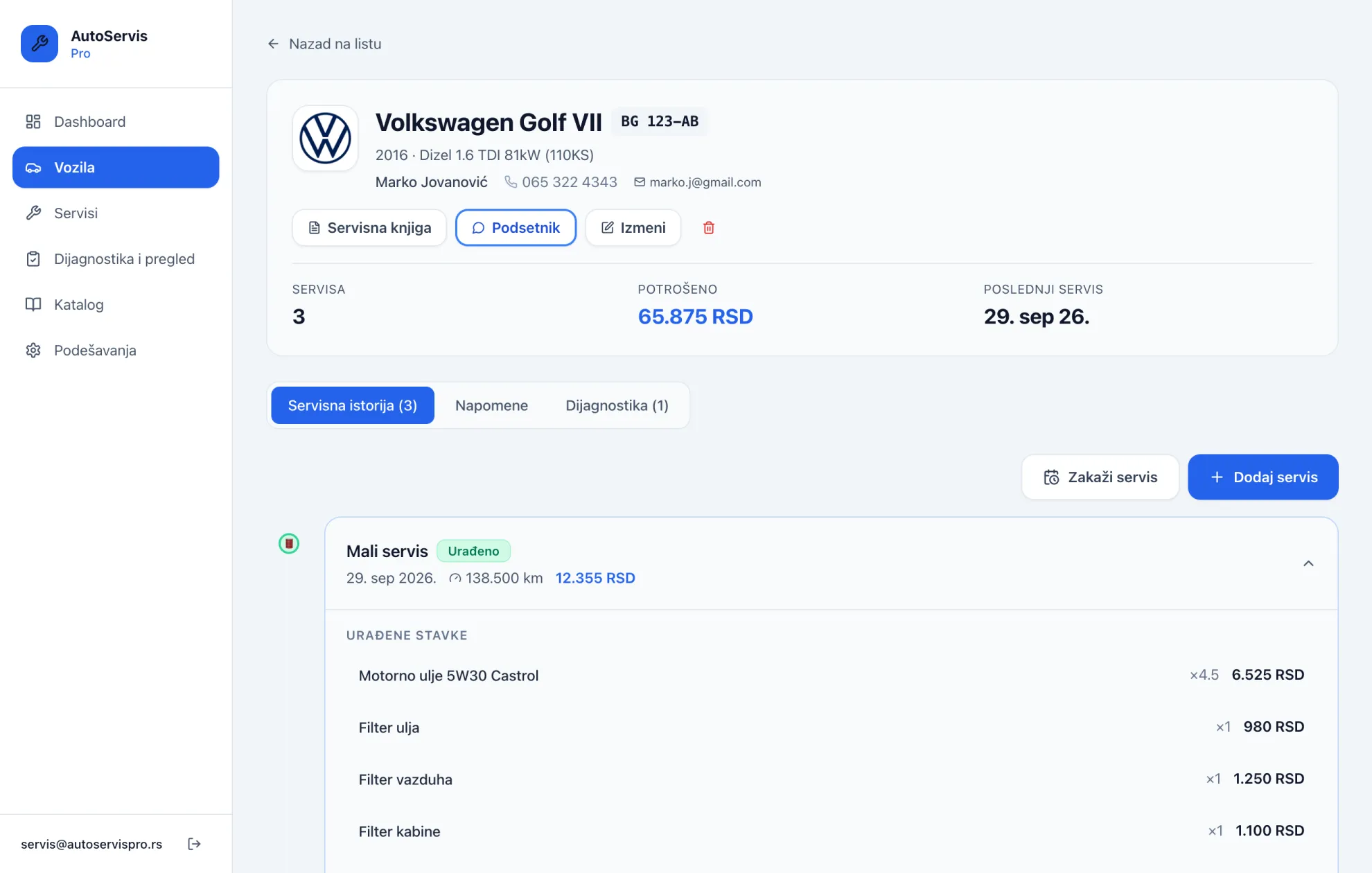Open Podešavanja settings
Screen dimensions: 1372x873
[x=116, y=350]
